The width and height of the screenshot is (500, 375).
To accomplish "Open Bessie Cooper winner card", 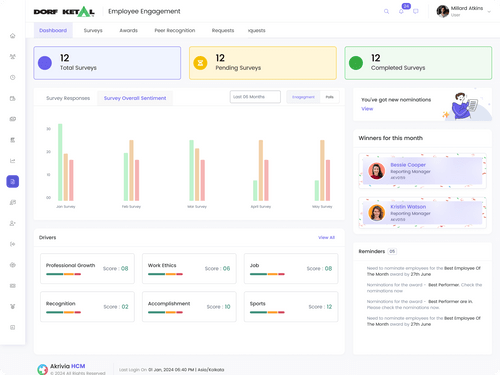I will coord(422,171).
